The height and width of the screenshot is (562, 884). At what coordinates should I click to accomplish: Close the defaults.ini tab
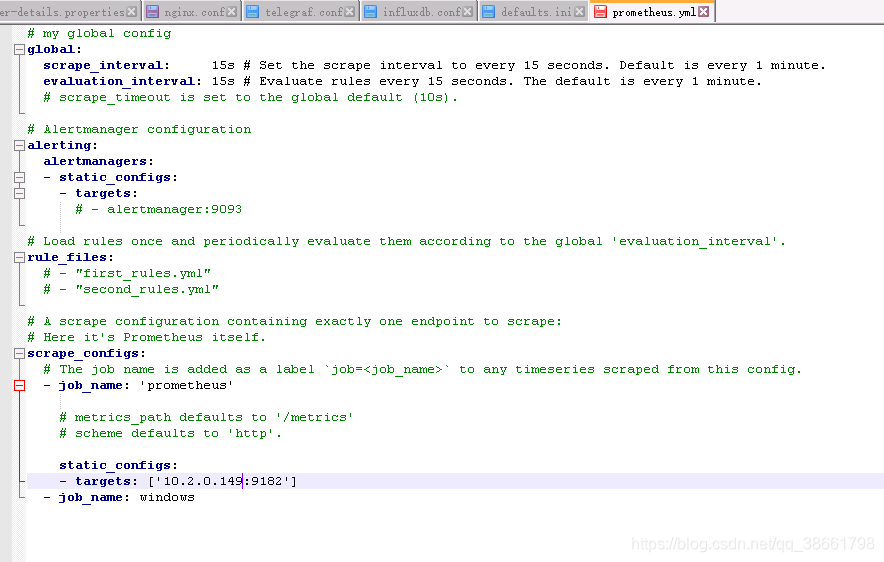pos(579,12)
